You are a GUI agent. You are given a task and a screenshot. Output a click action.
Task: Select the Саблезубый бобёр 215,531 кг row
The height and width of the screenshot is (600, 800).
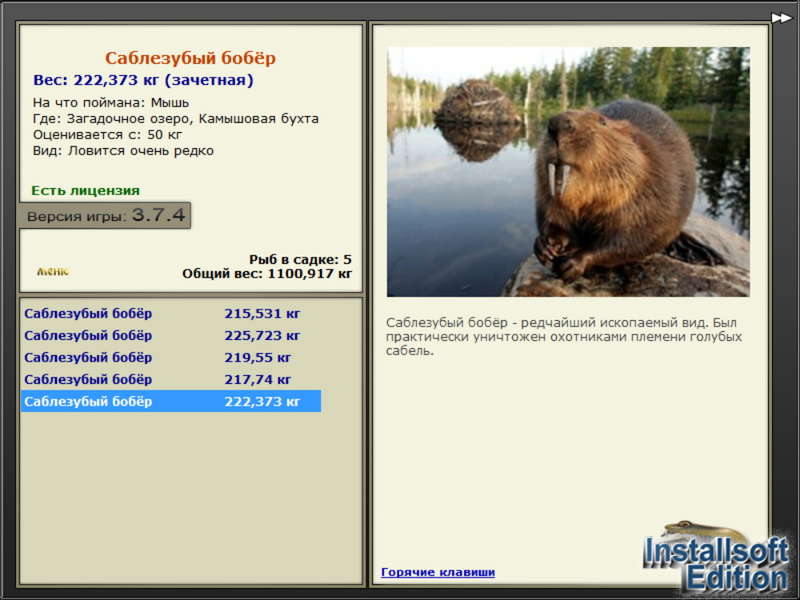[x=171, y=313]
